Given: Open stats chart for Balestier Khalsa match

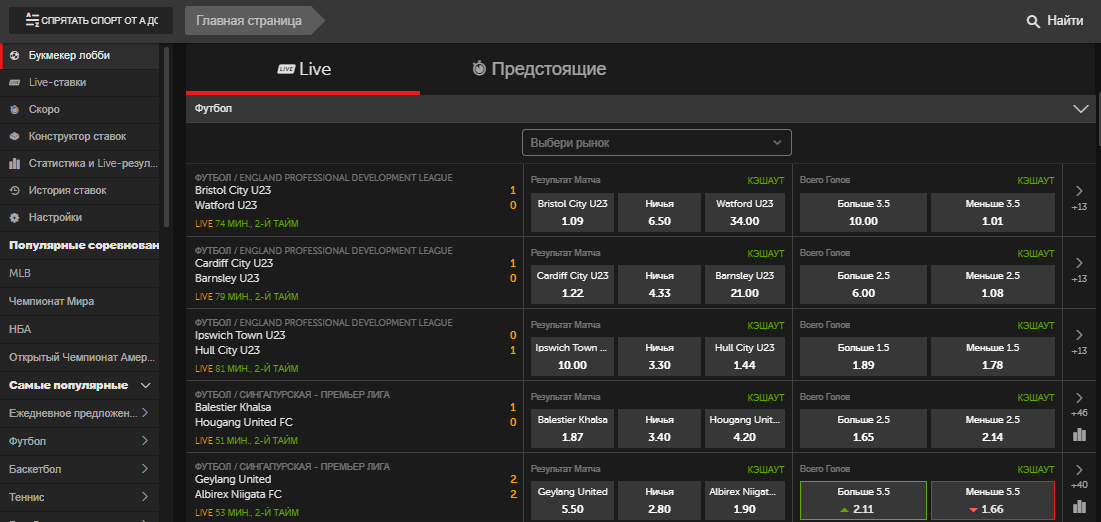Looking at the screenshot, I should tap(1079, 434).
